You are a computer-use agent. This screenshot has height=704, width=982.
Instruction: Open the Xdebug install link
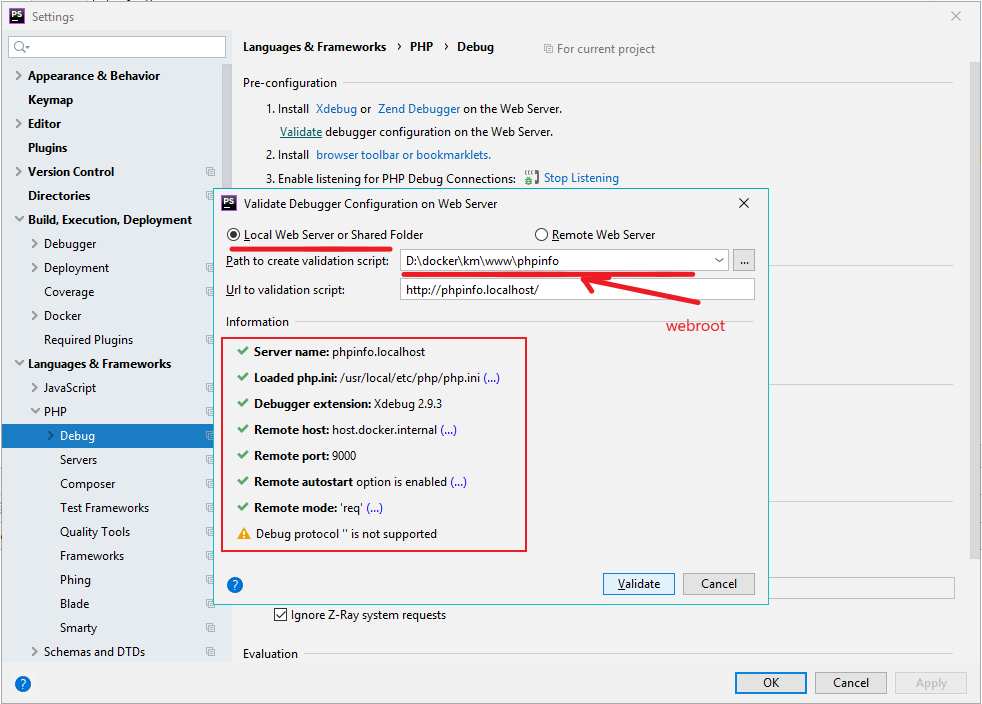336,109
